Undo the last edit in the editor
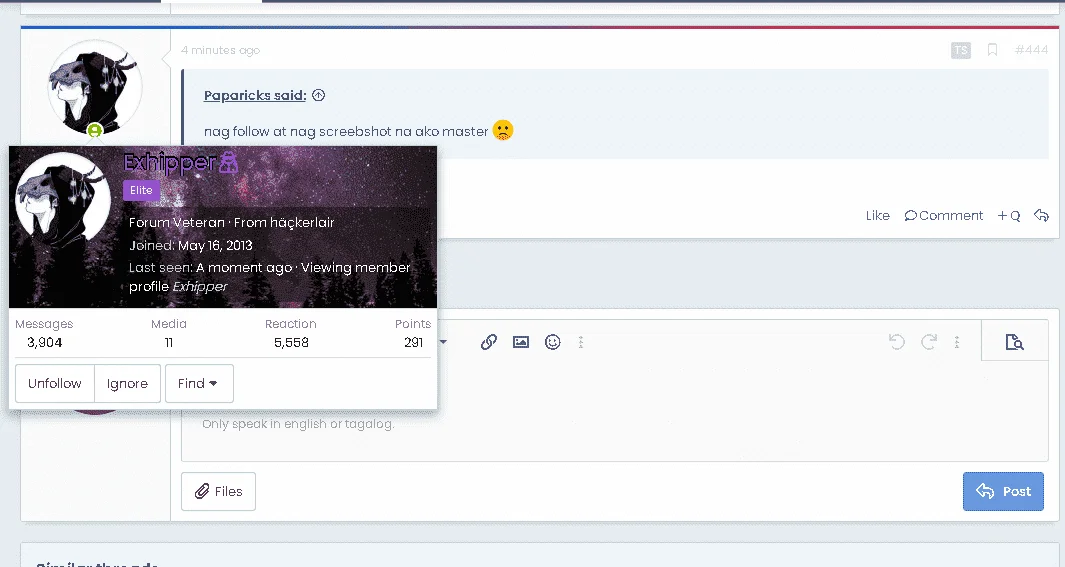 897,342
